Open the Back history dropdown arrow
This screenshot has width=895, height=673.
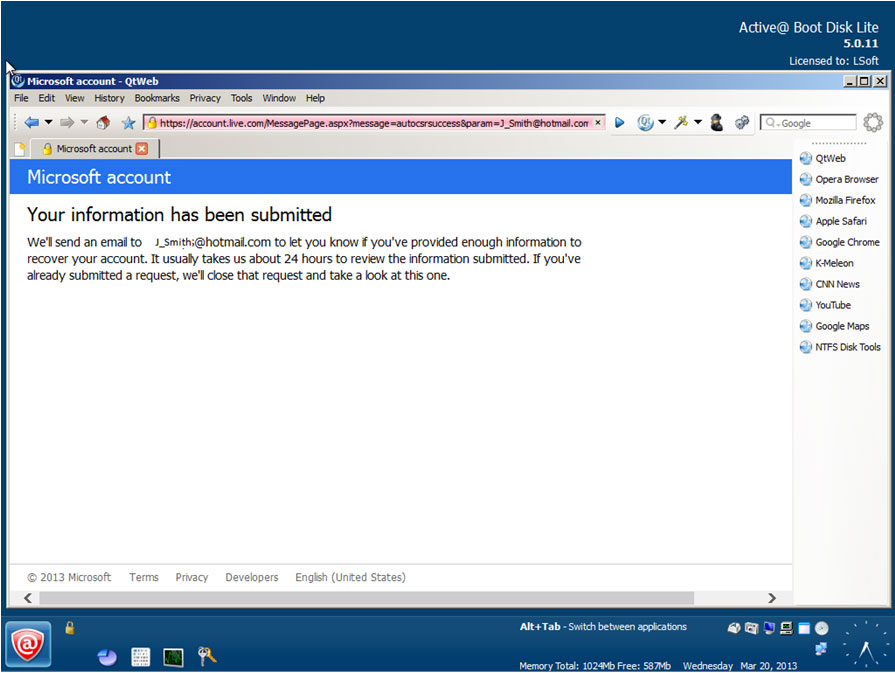[49, 122]
